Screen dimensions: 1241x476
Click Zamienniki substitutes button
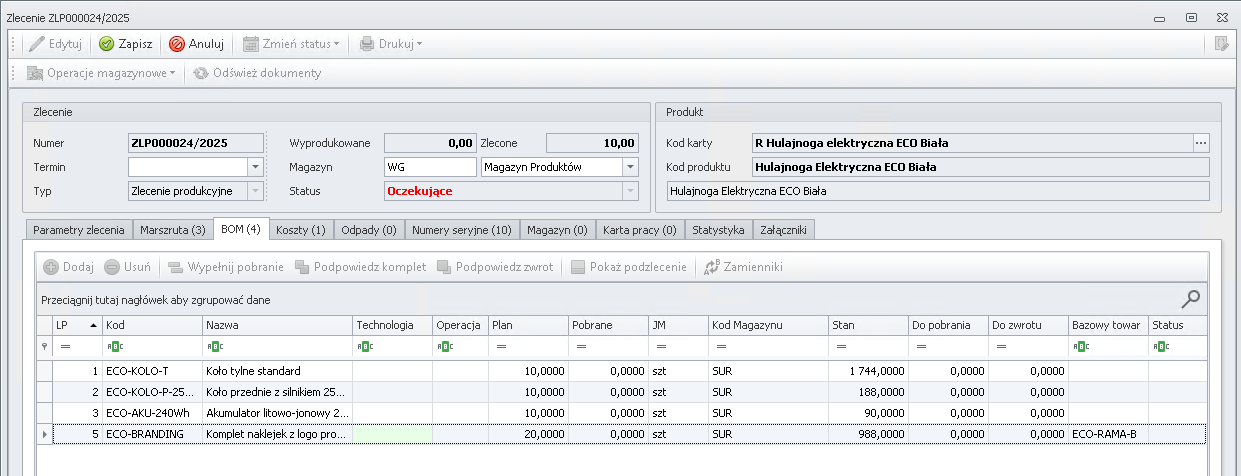(x=744, y=267)
